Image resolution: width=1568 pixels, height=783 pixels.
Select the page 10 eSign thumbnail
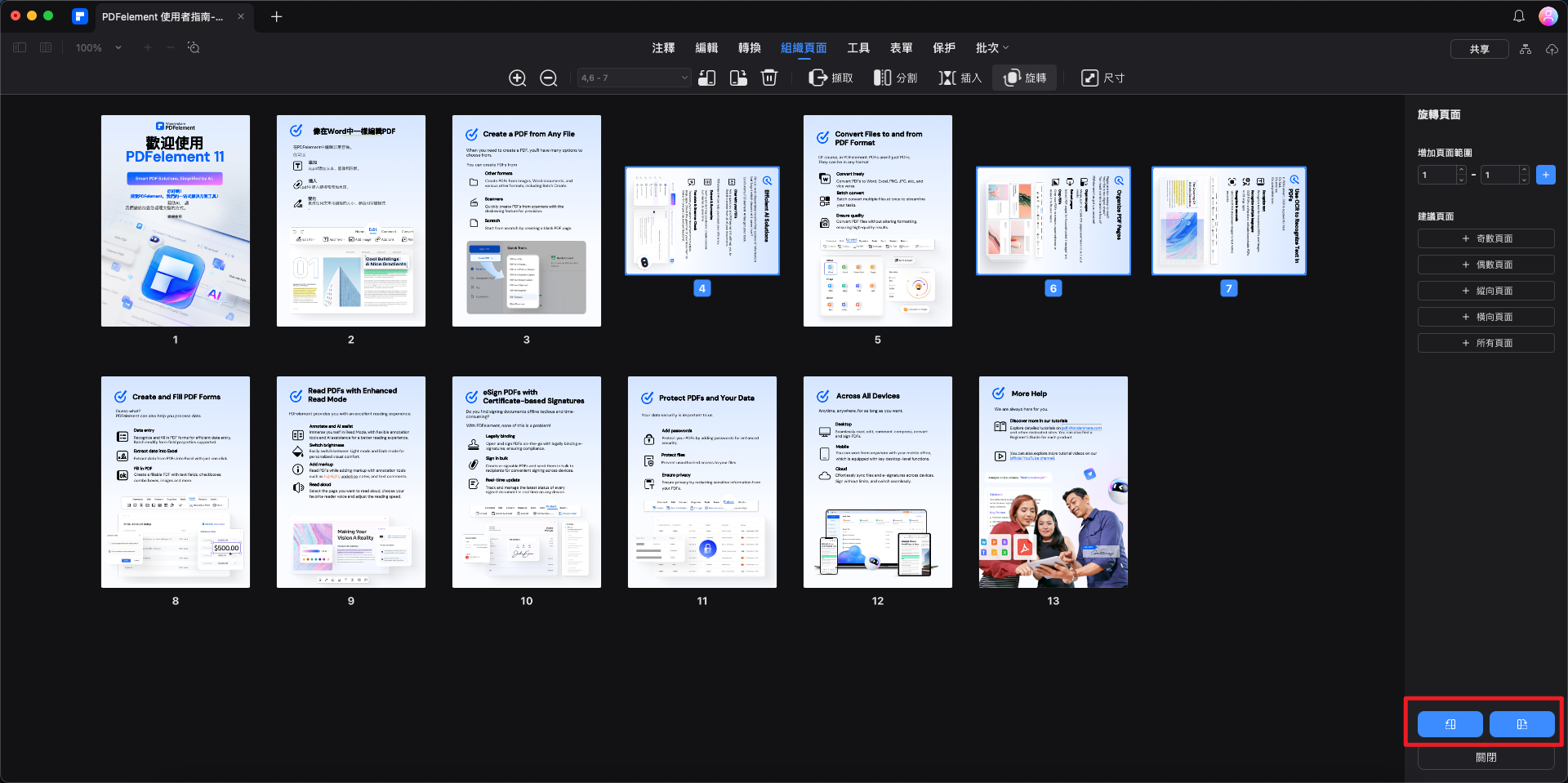[527, 482]
